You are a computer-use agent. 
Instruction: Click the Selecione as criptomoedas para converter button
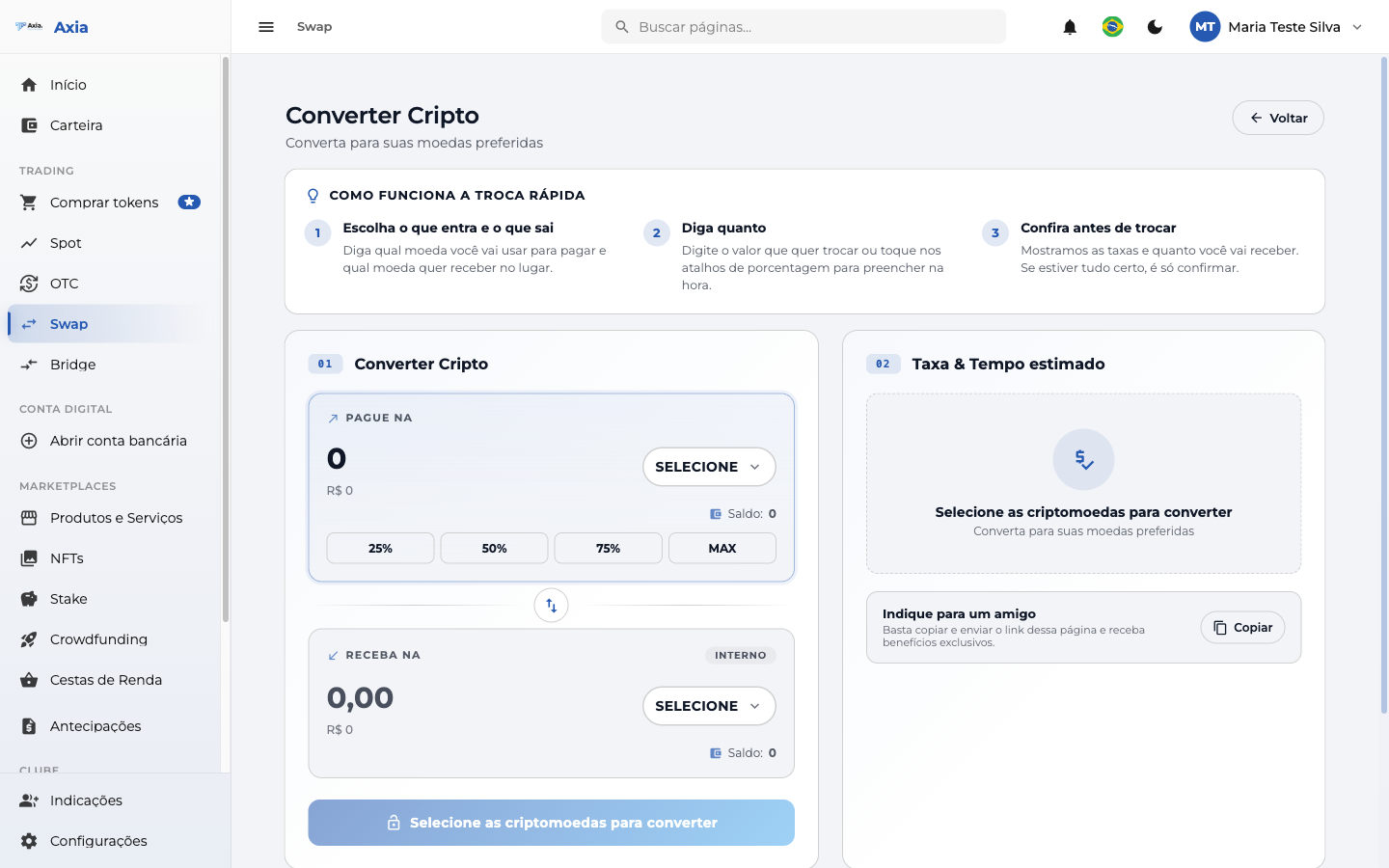point(551,823)
